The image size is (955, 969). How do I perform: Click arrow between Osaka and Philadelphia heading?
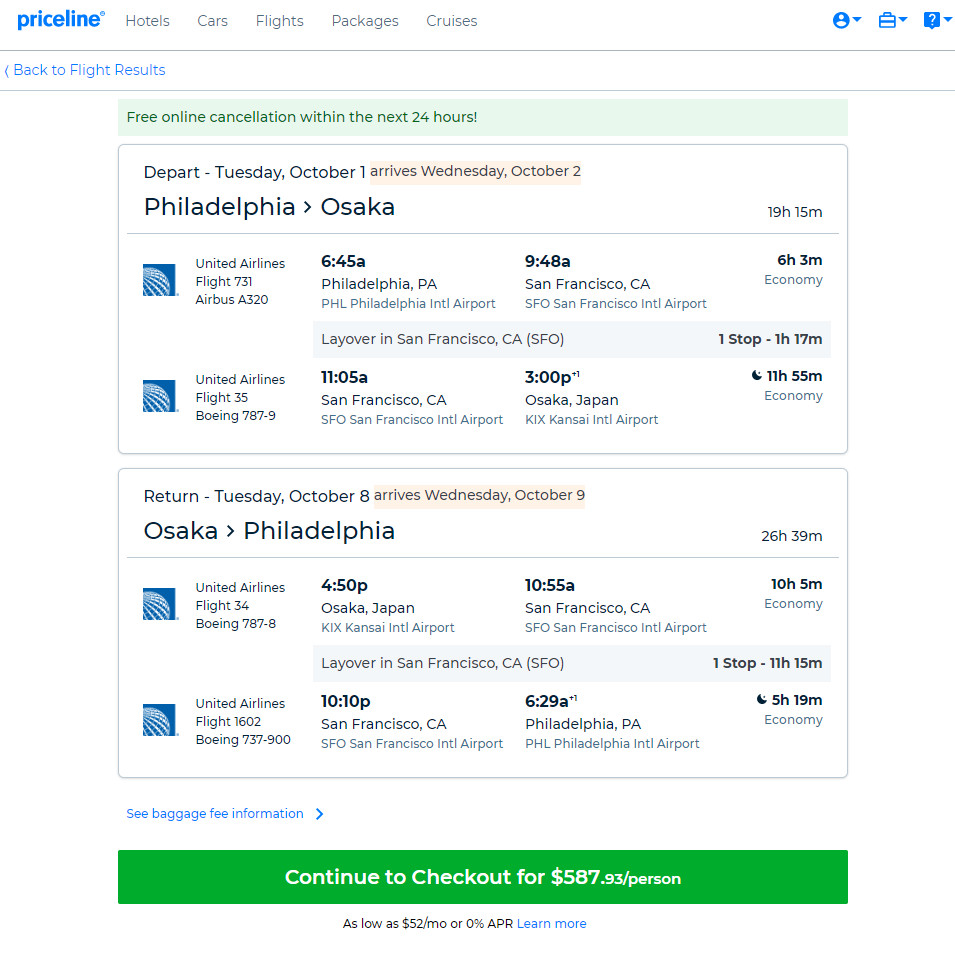[231, 531]
